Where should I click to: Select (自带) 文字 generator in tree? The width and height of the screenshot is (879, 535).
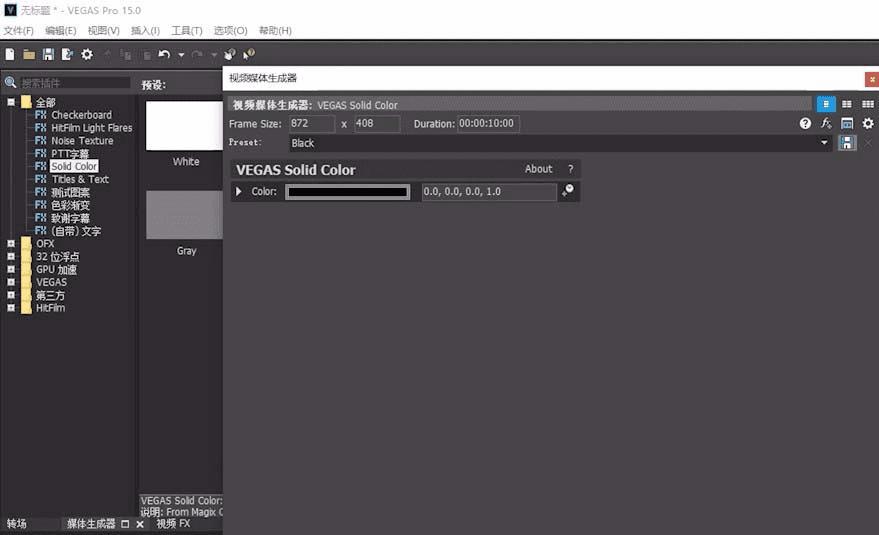click(76, 231)
